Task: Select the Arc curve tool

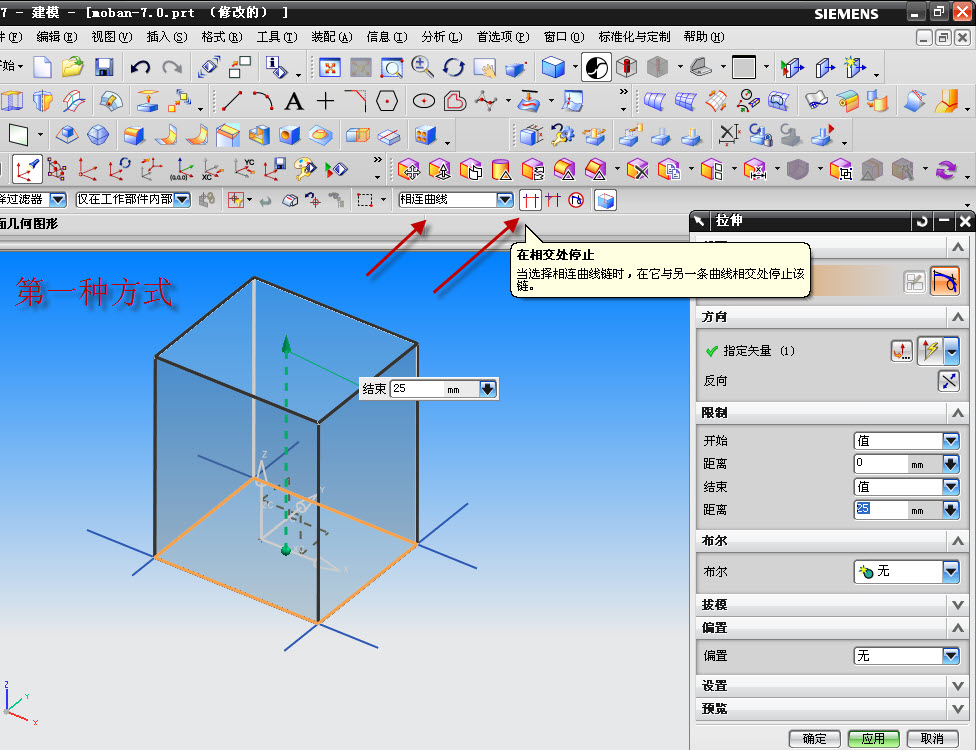Action: [263, 100]
